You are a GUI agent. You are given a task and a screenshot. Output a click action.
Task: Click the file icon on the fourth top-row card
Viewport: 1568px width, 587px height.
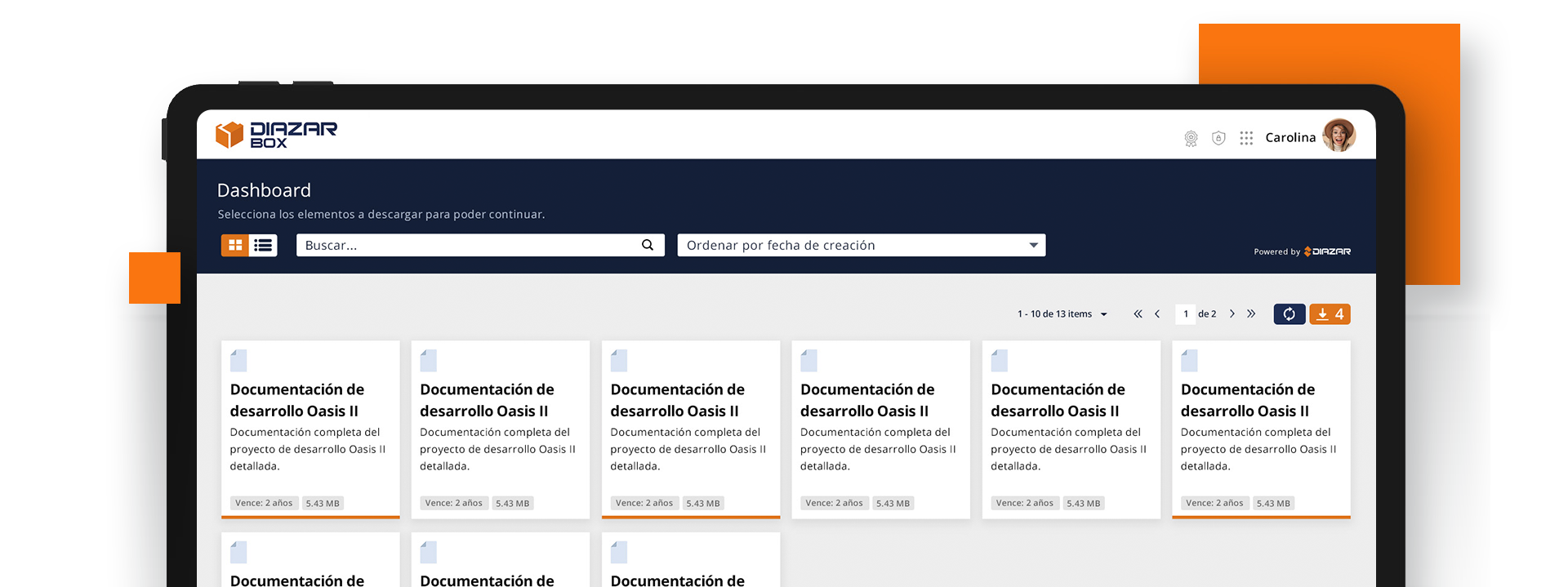pyautogui.click(x=808, y=360)
